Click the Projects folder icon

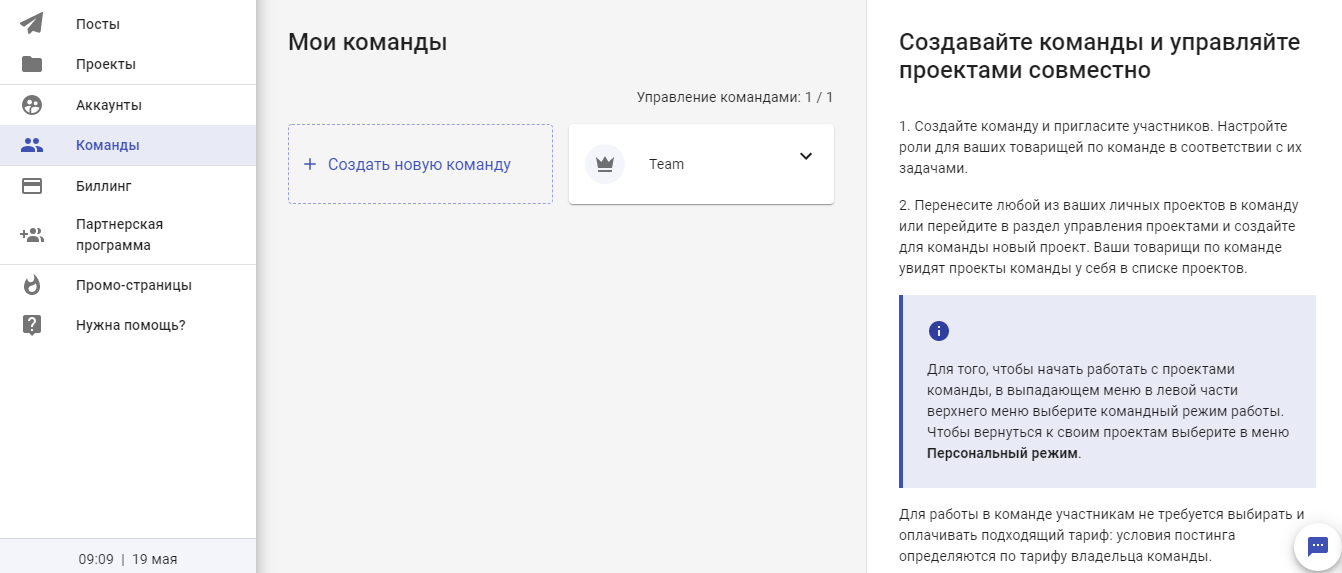(x=32, y=64)
